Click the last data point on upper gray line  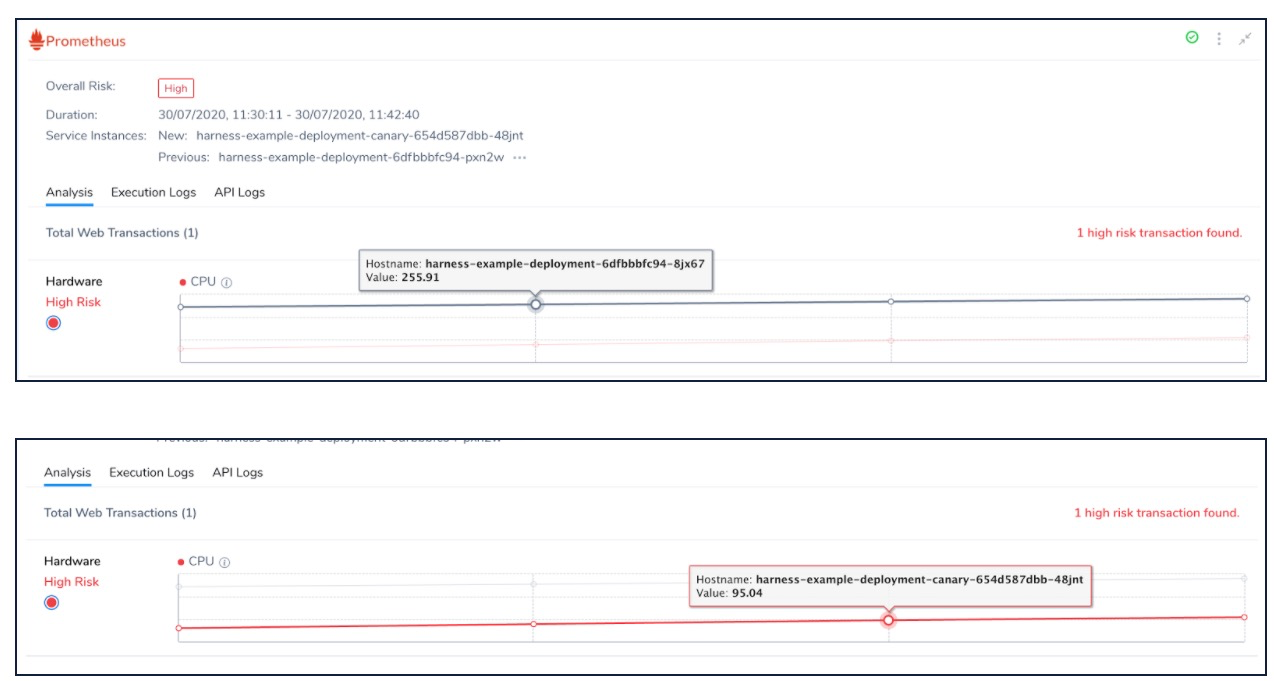point(1247,298)
